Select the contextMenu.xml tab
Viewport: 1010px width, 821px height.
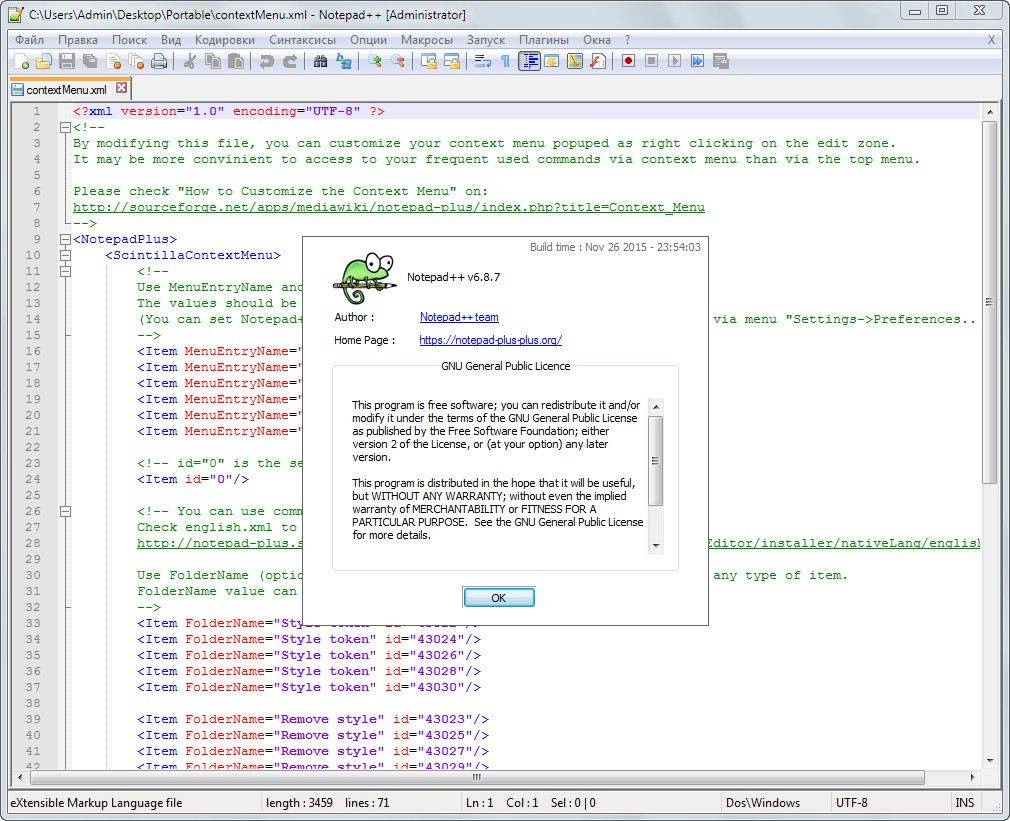pyautogui.click(x=66, y=90)
